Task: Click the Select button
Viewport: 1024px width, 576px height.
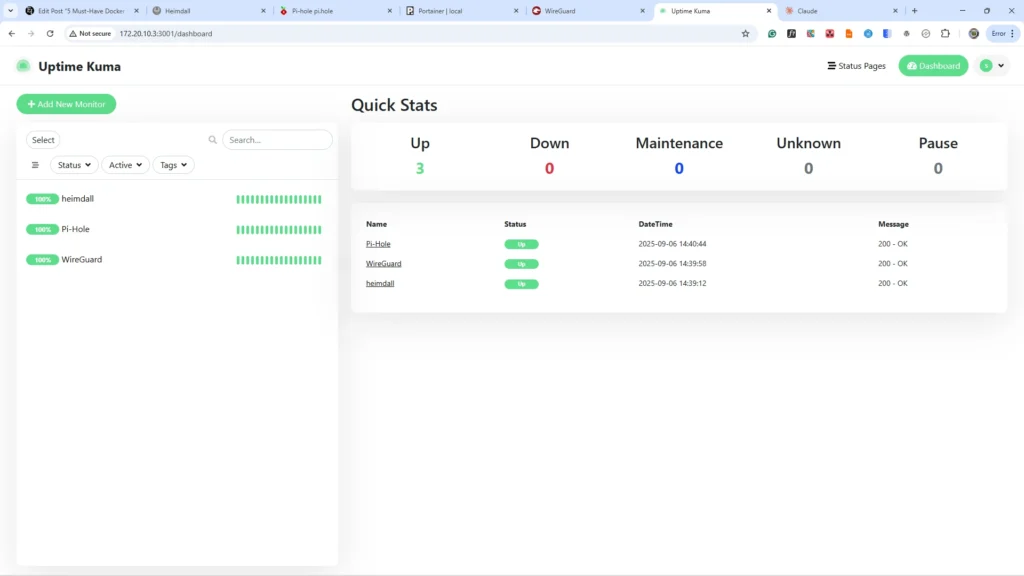Action: click(43, 140)
